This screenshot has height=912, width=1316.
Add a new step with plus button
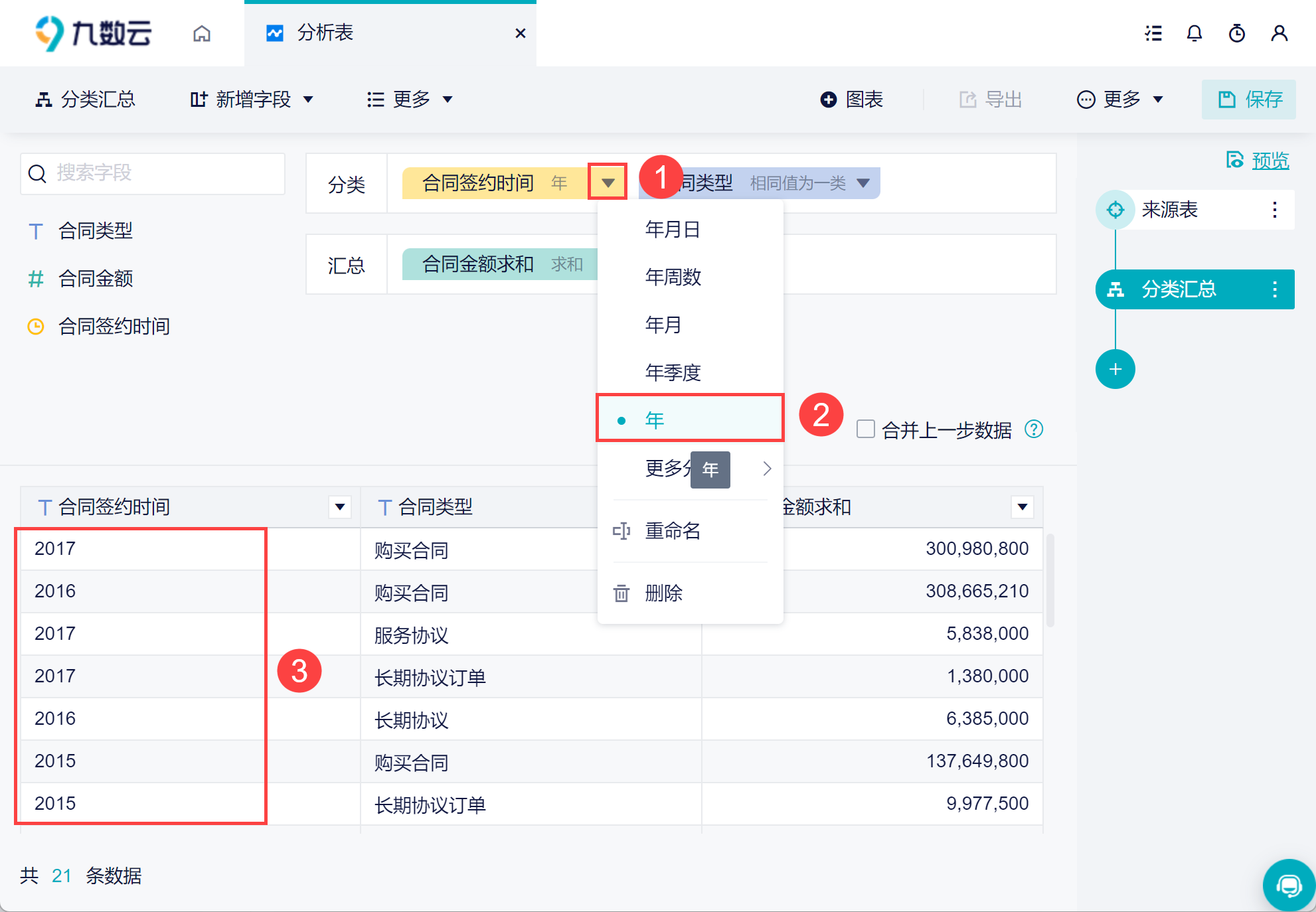1115,369
